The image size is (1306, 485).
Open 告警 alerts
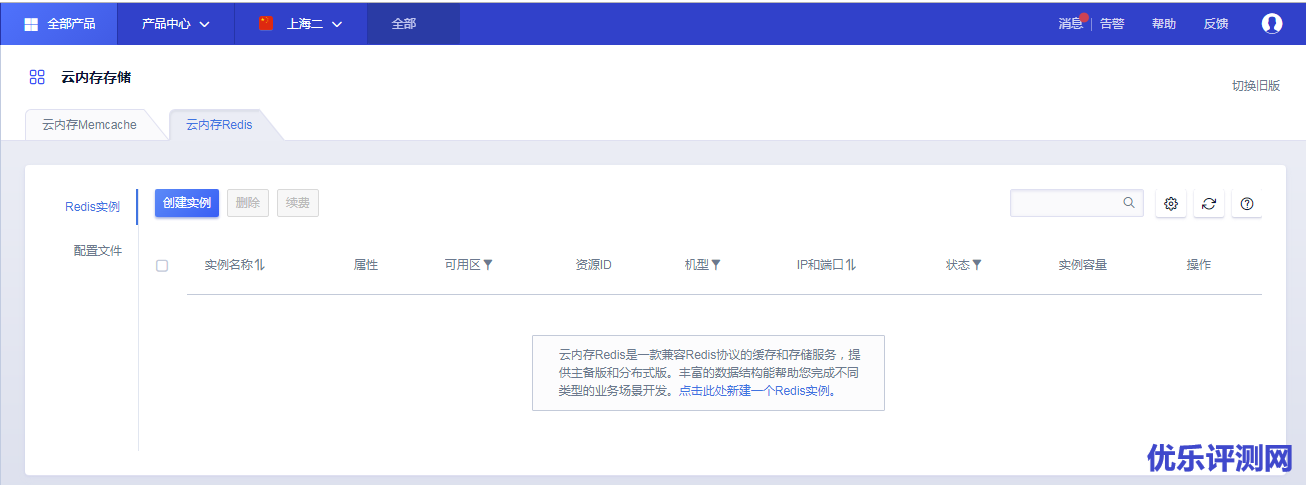click(1112, 23)
